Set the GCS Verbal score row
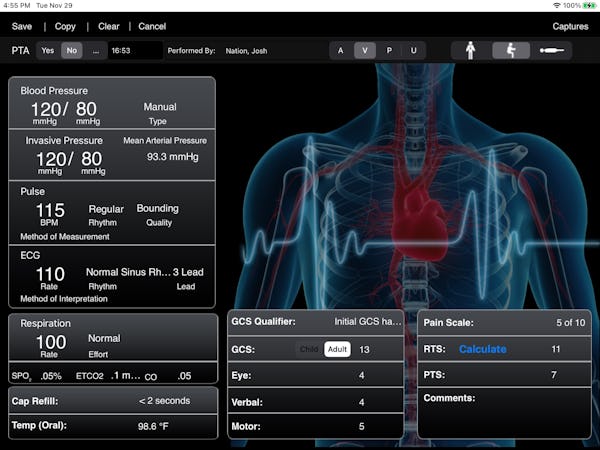Screen dimensions: 600x450 coord(316,402)
